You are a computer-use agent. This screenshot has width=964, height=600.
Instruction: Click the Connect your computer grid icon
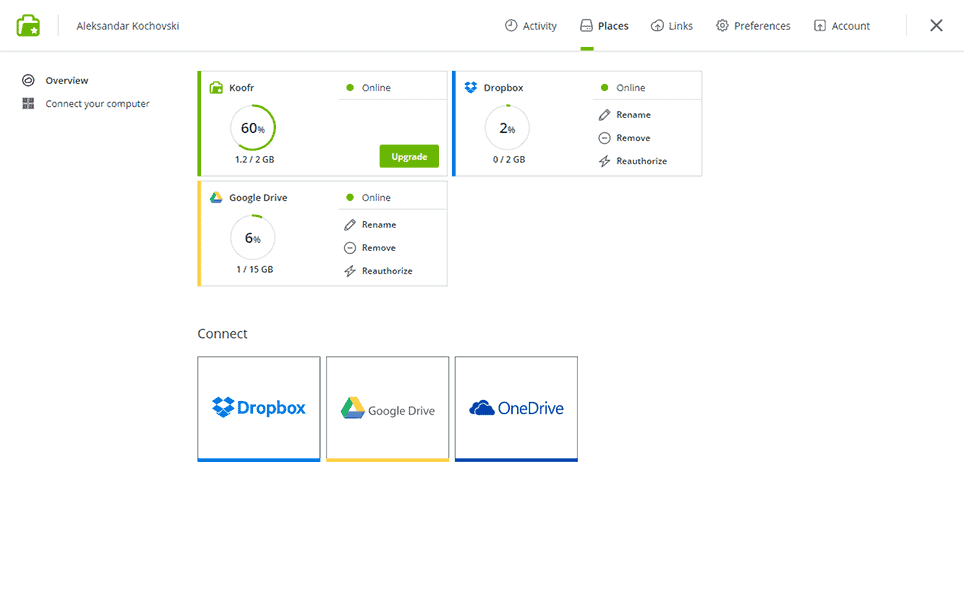[x=28, y=103]
